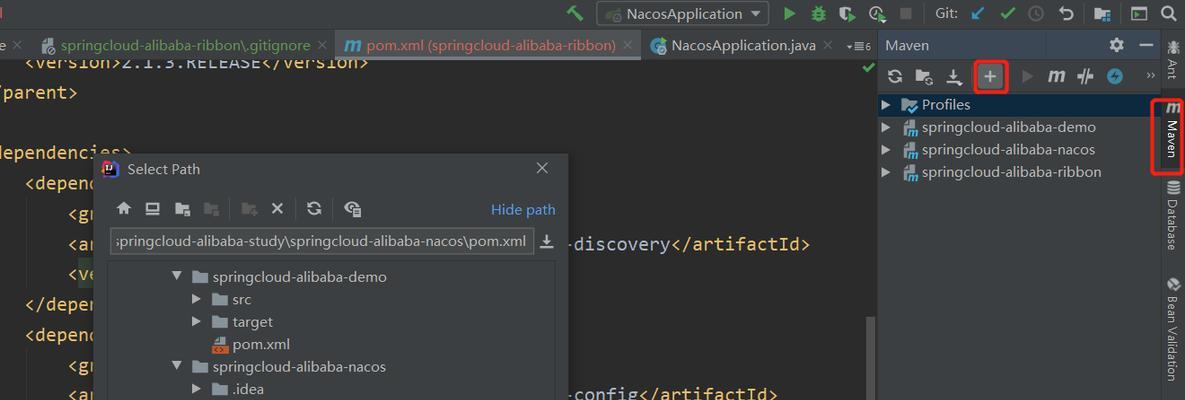Open Search Everywhere magnifier
1185x400 pixels.
click(1168, 14)
